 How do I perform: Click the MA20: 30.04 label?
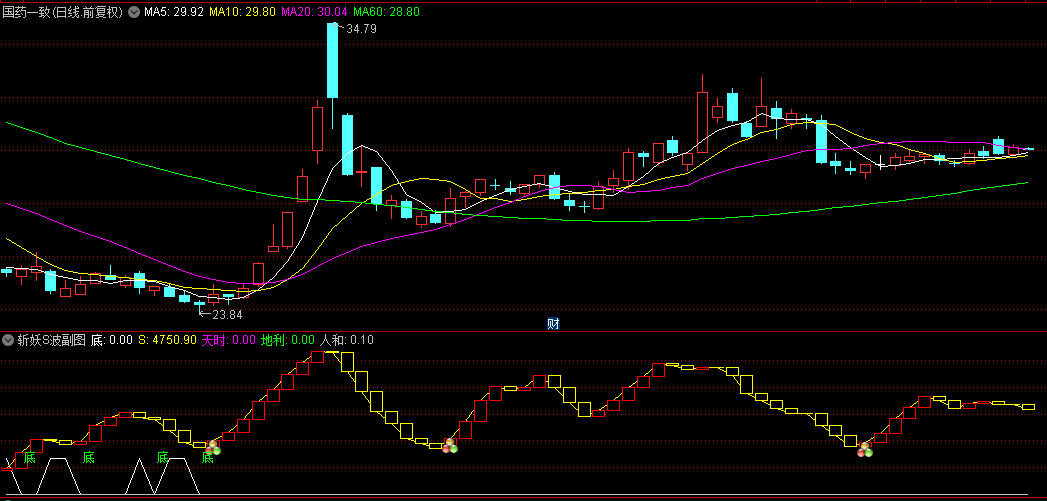[315, 12]
